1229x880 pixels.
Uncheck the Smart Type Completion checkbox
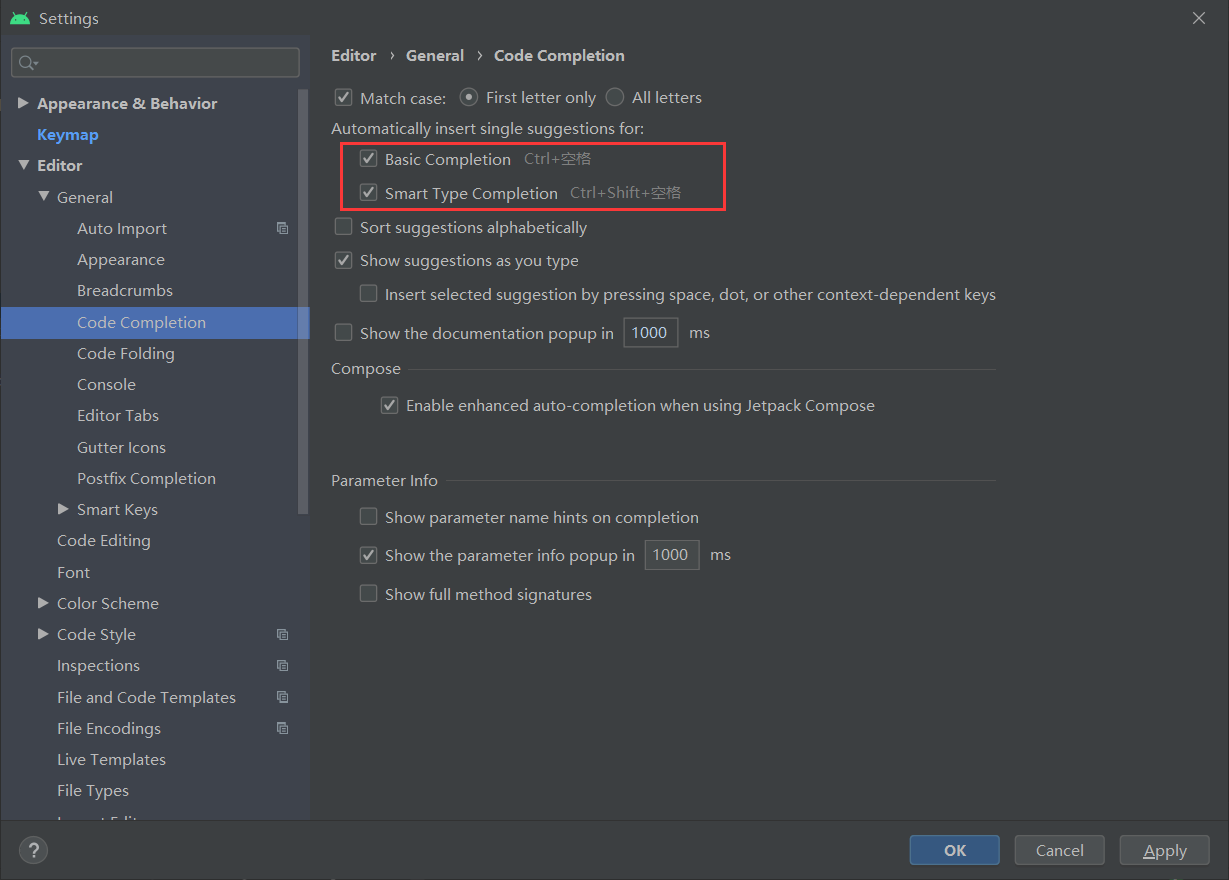(368, 193)
